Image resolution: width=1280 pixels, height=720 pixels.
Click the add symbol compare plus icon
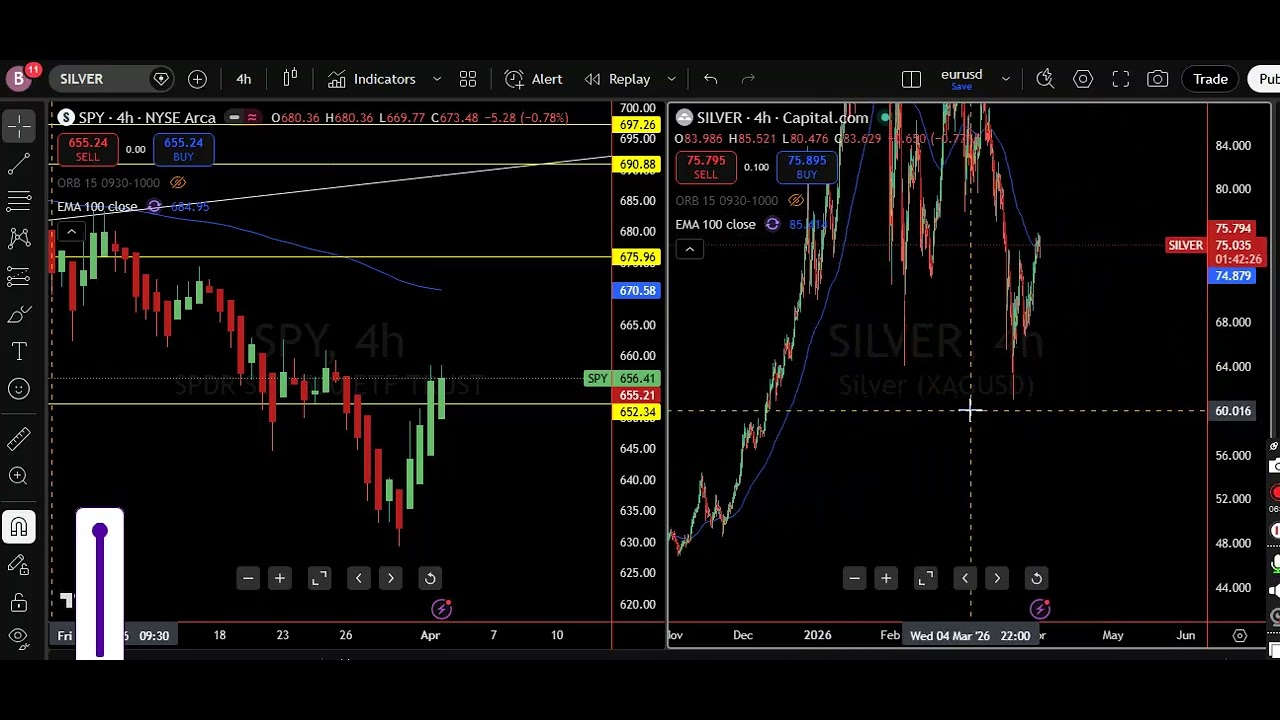[197, 79]
